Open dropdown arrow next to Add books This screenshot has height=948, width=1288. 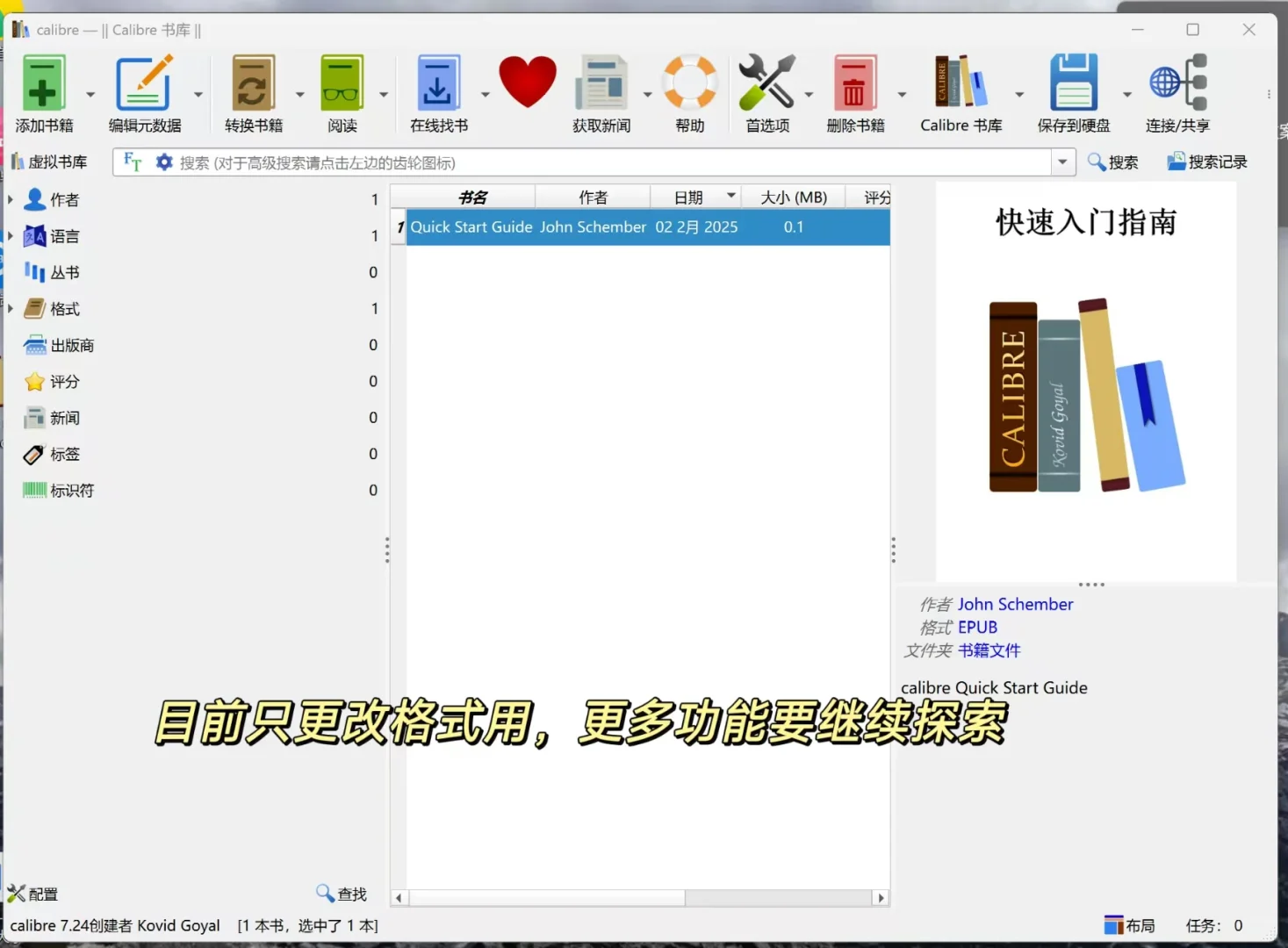[90, 94]
